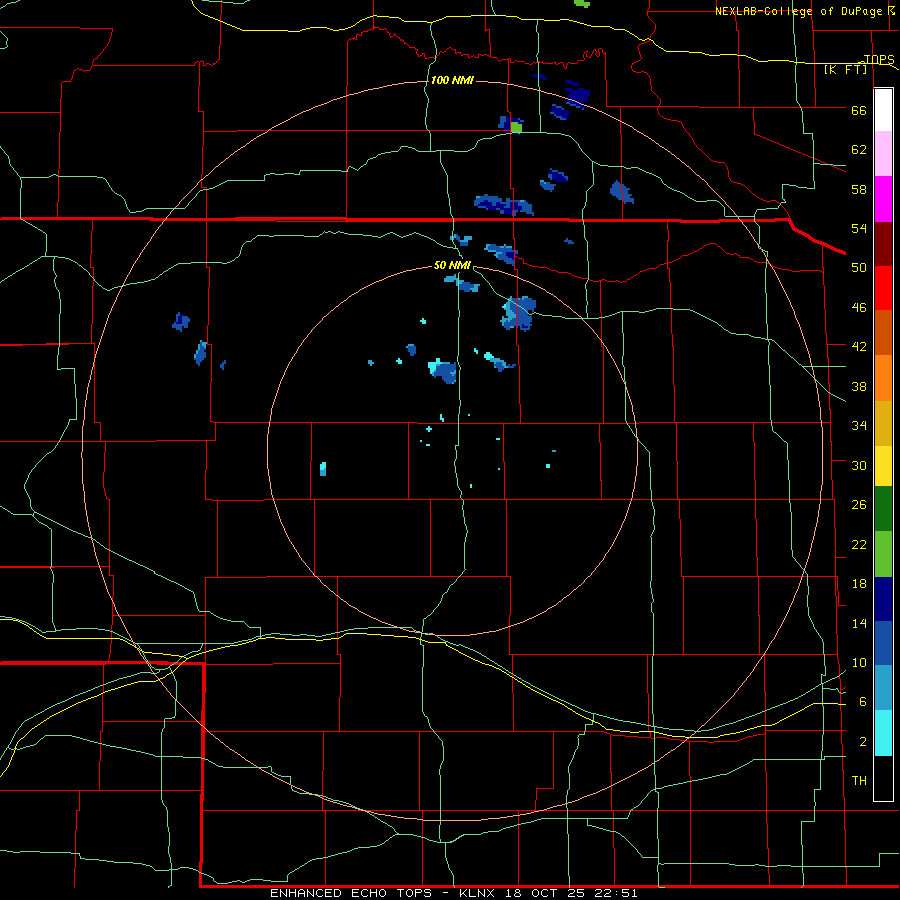Select the scale label "58"
Image resolution: width=900 pixels, height=900 pixels.
(859, 189)
